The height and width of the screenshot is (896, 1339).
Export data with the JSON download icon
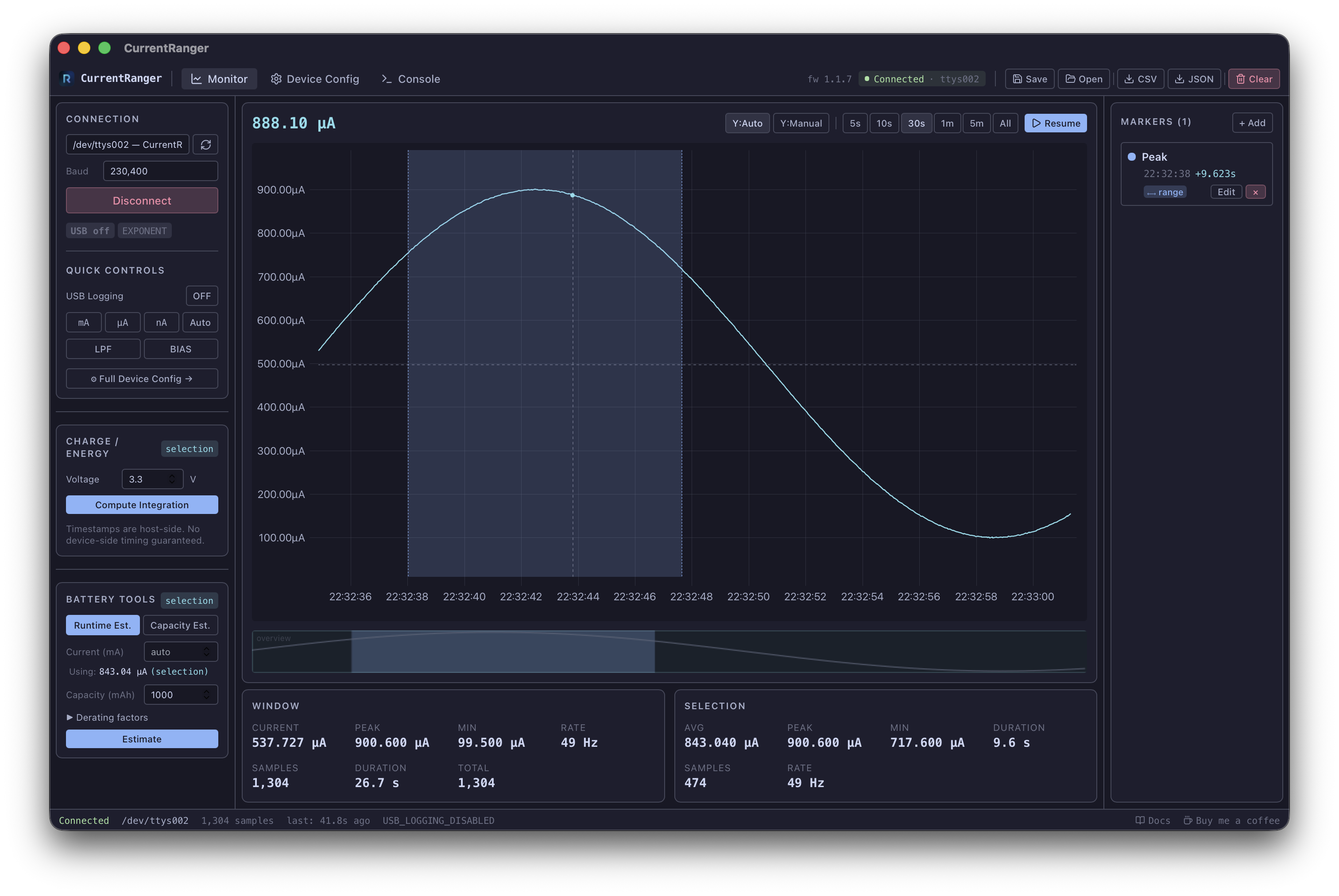[x=1194, y=79]
